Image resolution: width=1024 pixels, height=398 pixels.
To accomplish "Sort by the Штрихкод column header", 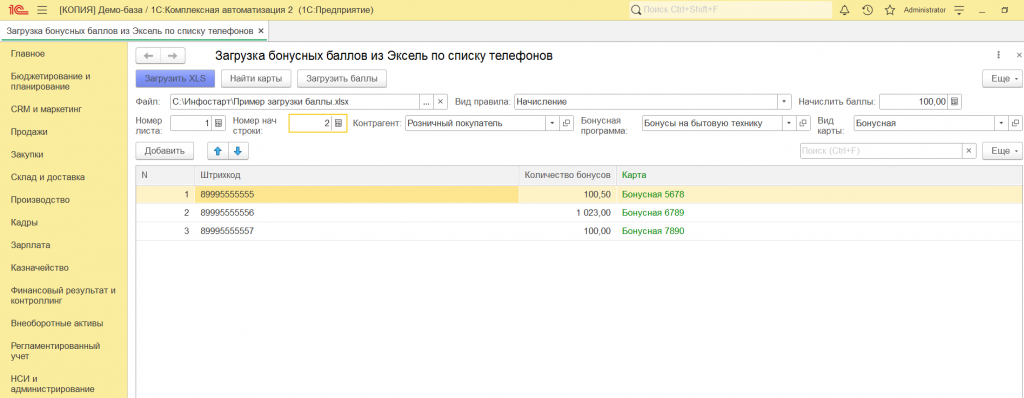I will 357,175.
